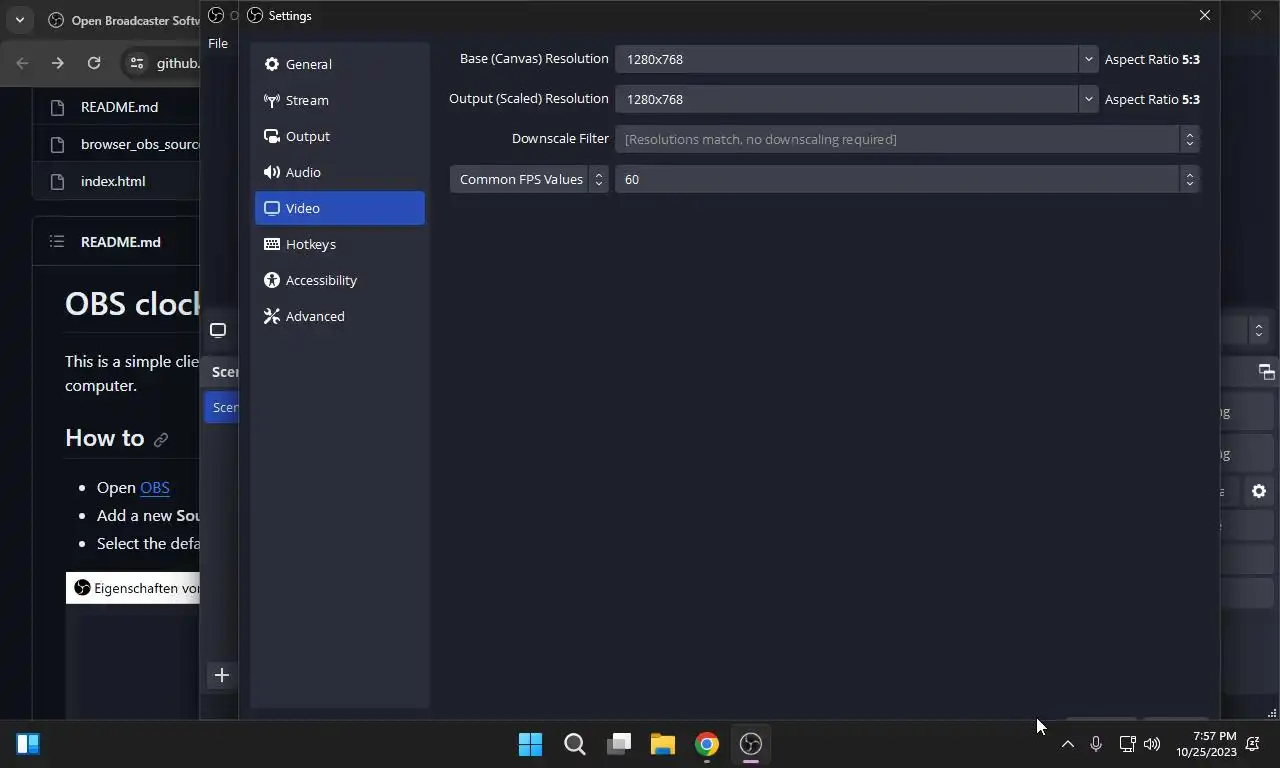Viewport: 1280px width, 768px height.
Task: Click the gear icon in OBS controls
Action: (1259, 491)
